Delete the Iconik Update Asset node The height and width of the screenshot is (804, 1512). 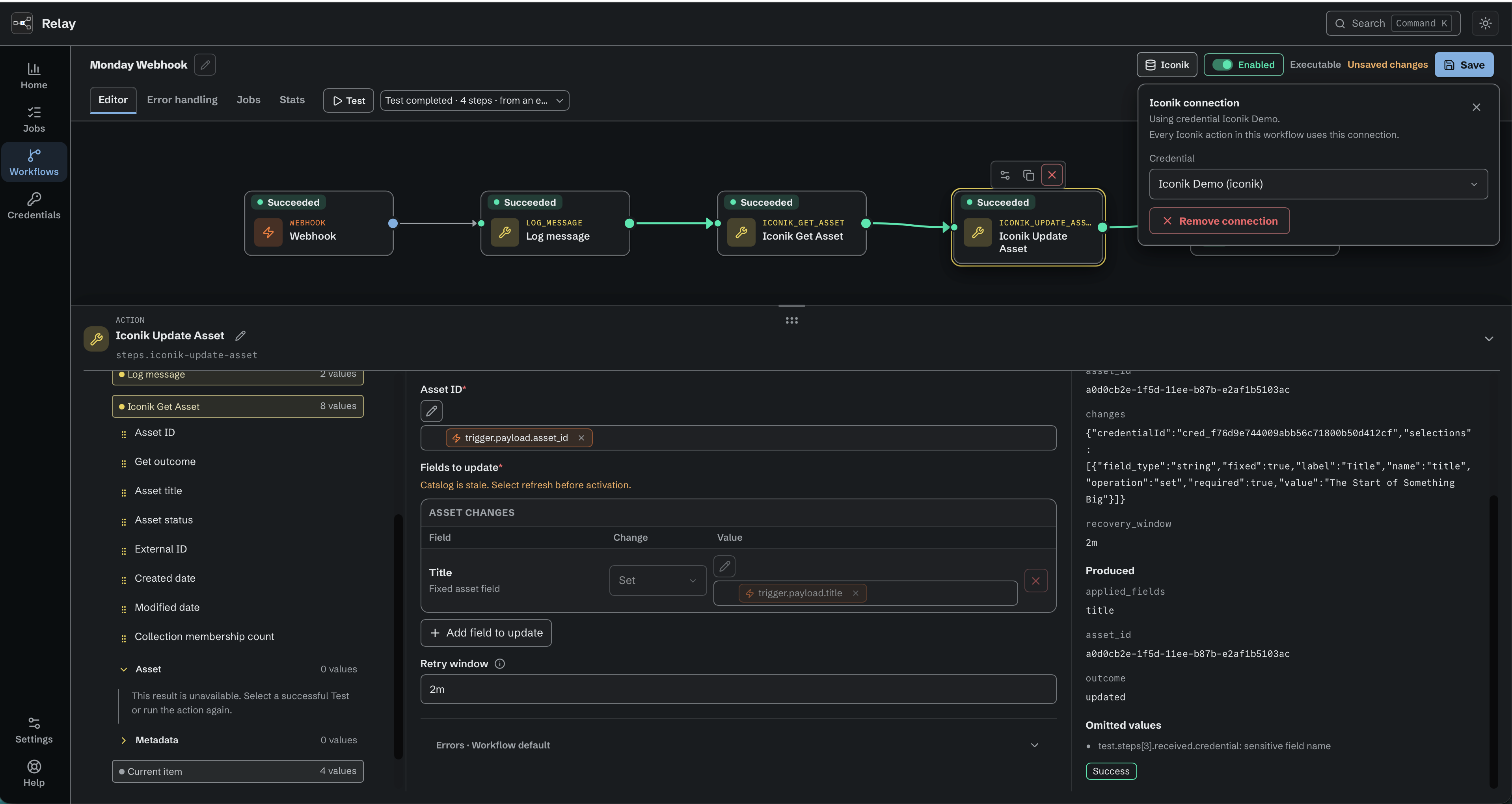click(1052, 175)
